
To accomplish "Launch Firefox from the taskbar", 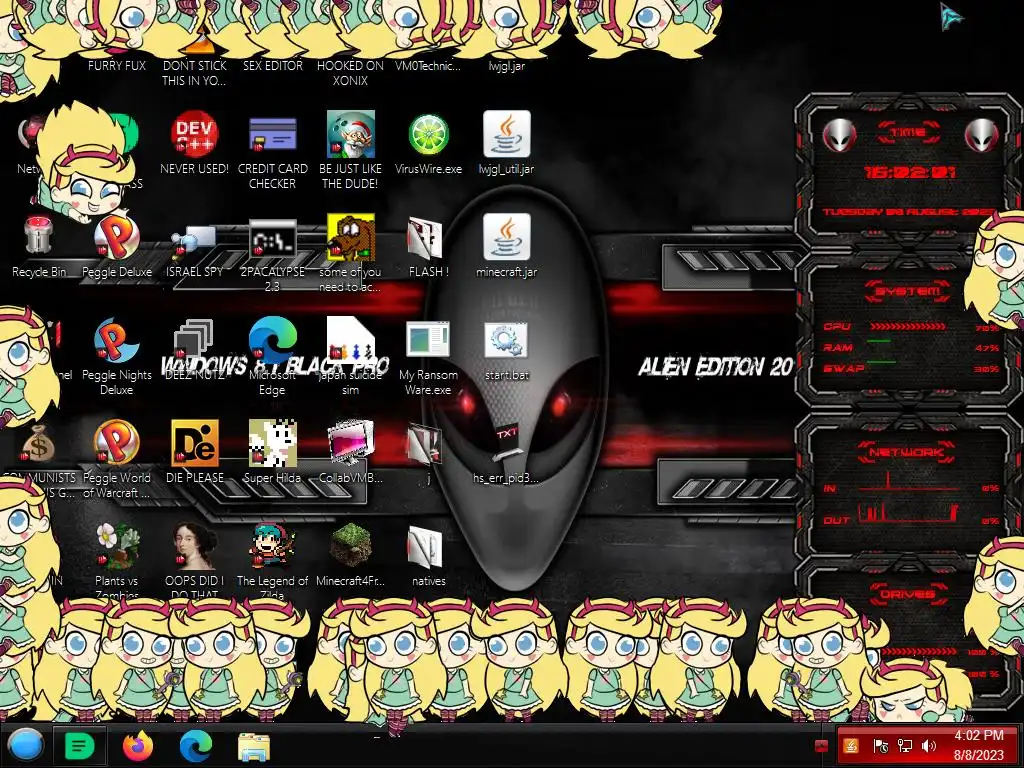I will pyautogui.click(x=138, y=745).
